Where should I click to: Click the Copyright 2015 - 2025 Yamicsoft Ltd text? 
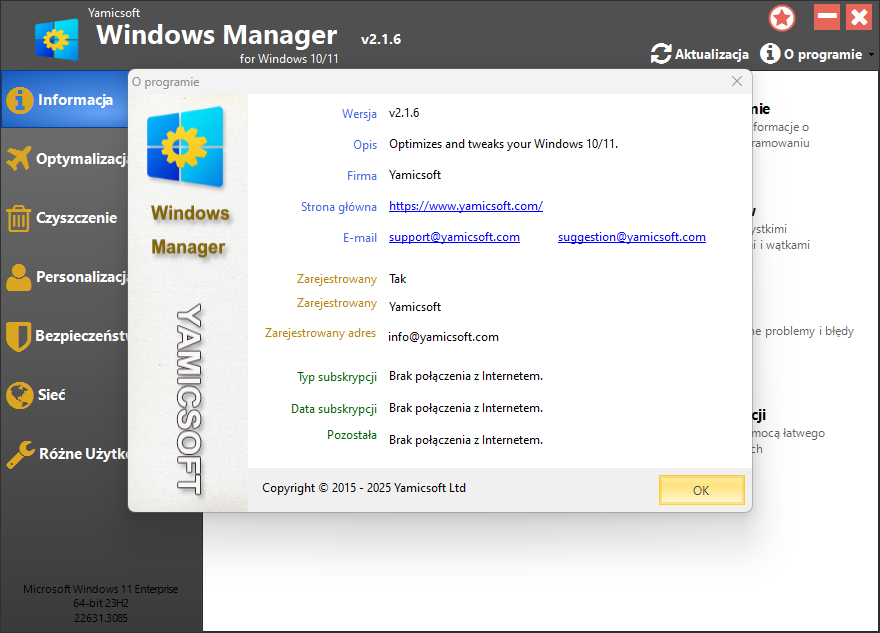point(364,488)
